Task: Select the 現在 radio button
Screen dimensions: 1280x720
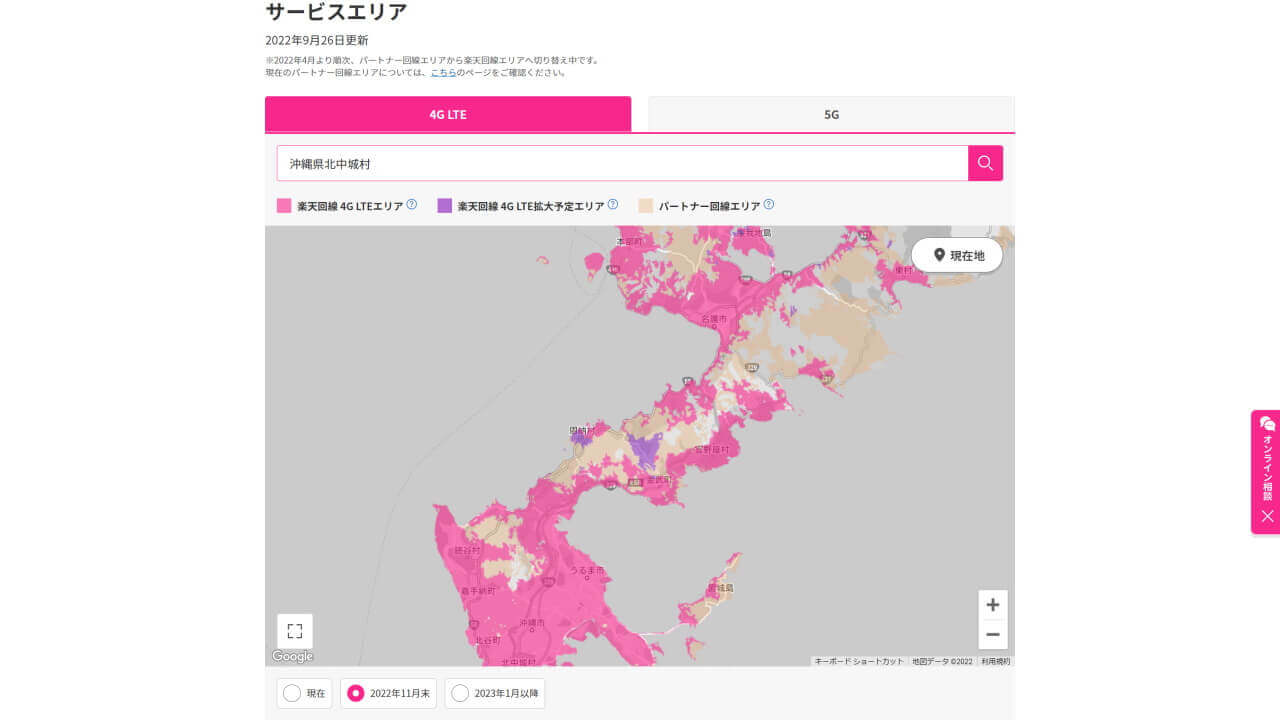Action: pos(291,693)
